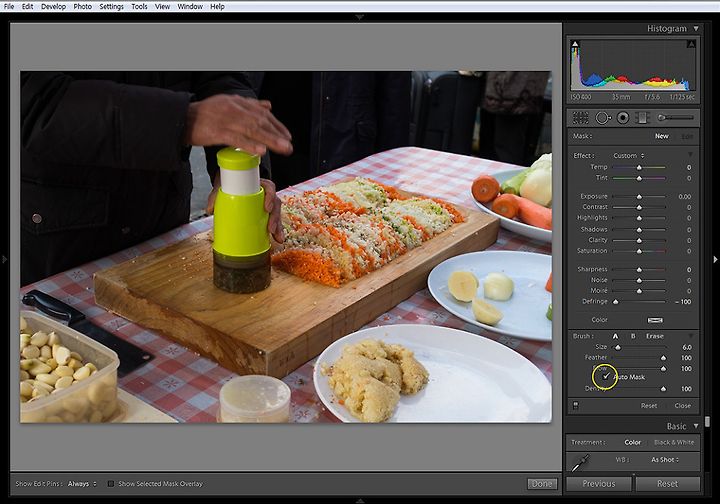Click the Contrast slider handle
The width and height of the screenshot is (720, 504).
tap(639, 207)
